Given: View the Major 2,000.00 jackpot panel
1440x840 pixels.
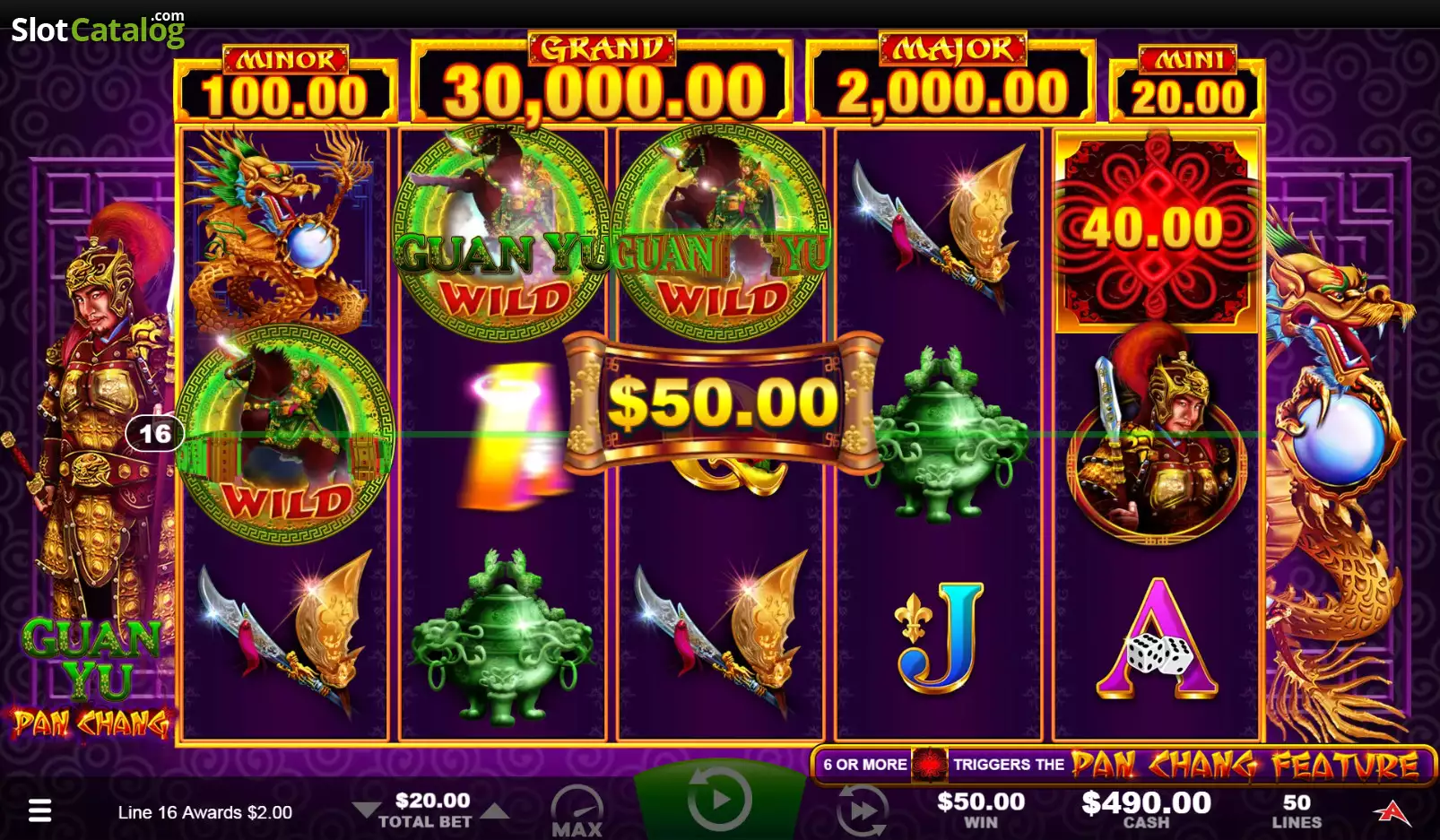Looking at the screenshot, I should tap(951, 78).
